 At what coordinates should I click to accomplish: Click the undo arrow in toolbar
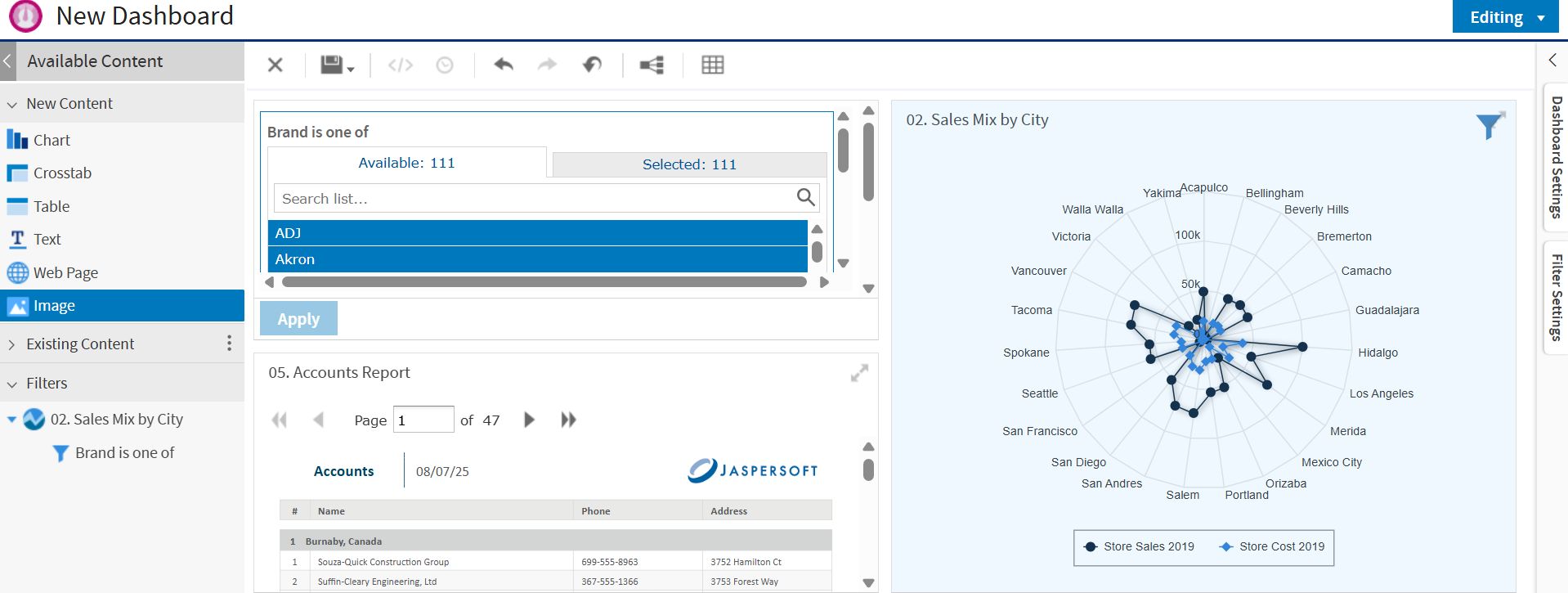point(504,65)
